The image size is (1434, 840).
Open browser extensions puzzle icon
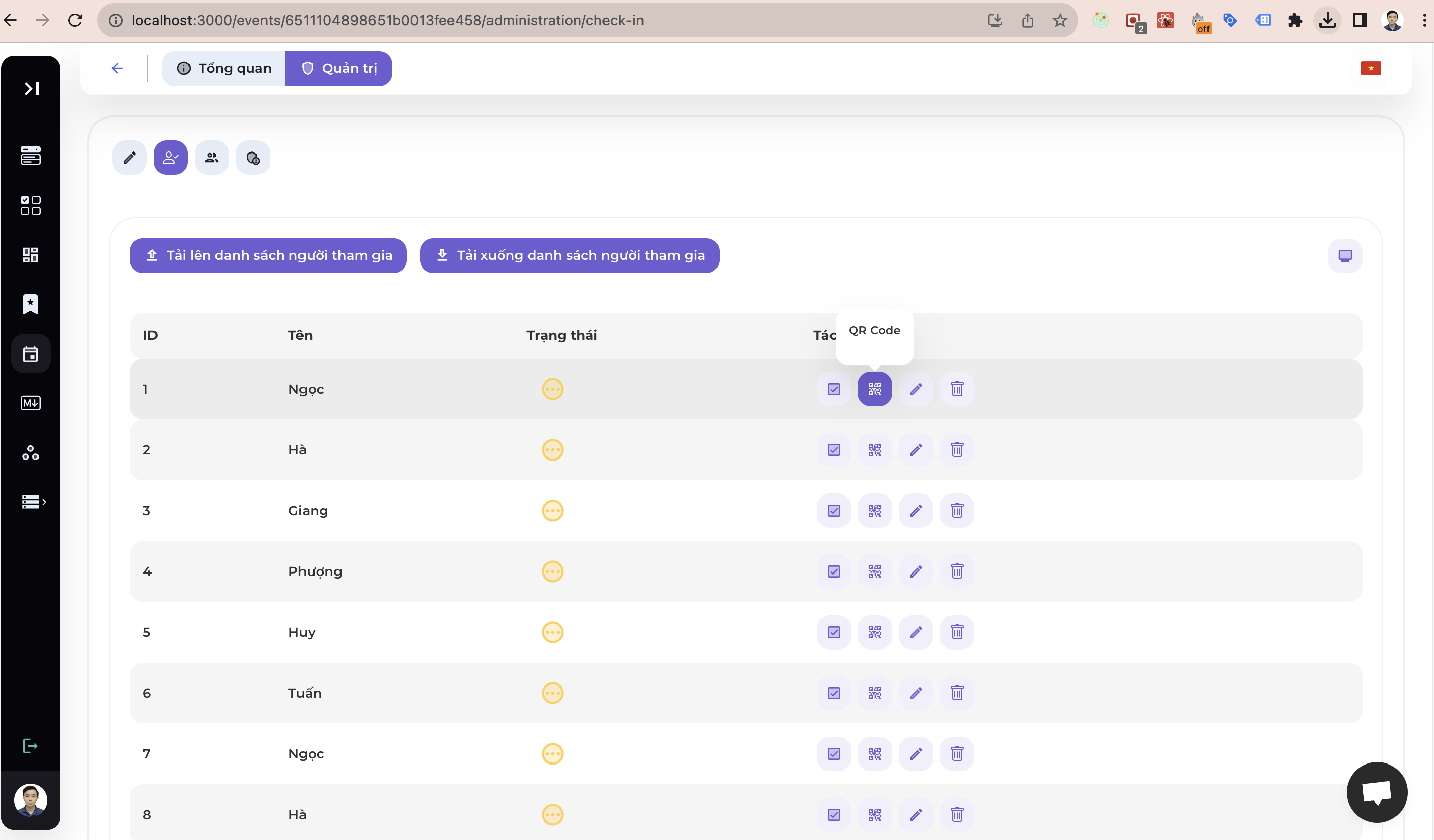[1295, 20]
